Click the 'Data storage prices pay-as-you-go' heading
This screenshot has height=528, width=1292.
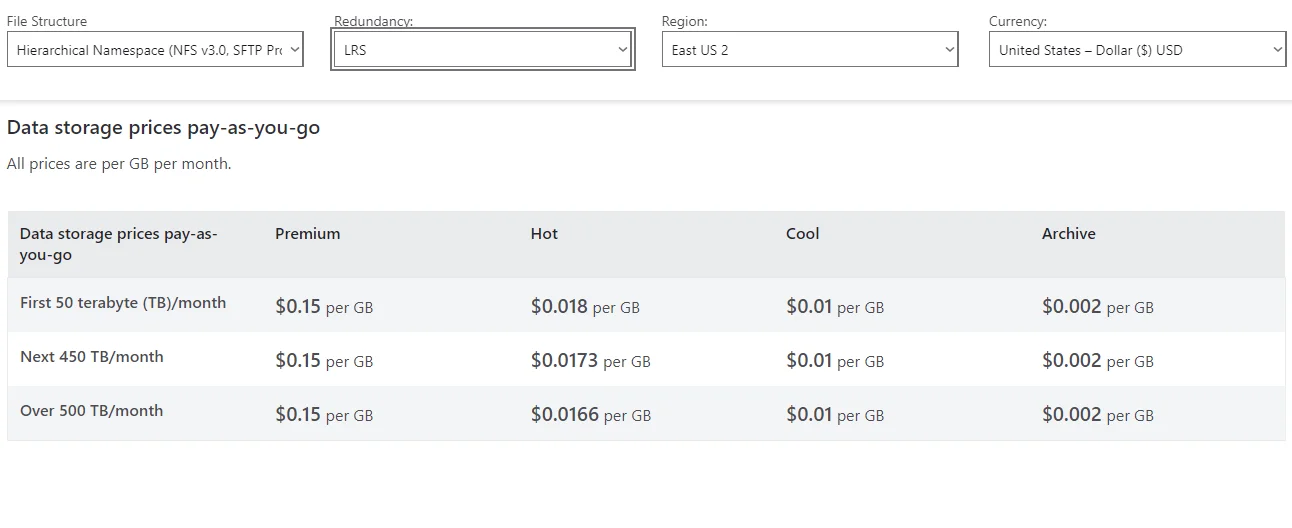tap(163, 128)
